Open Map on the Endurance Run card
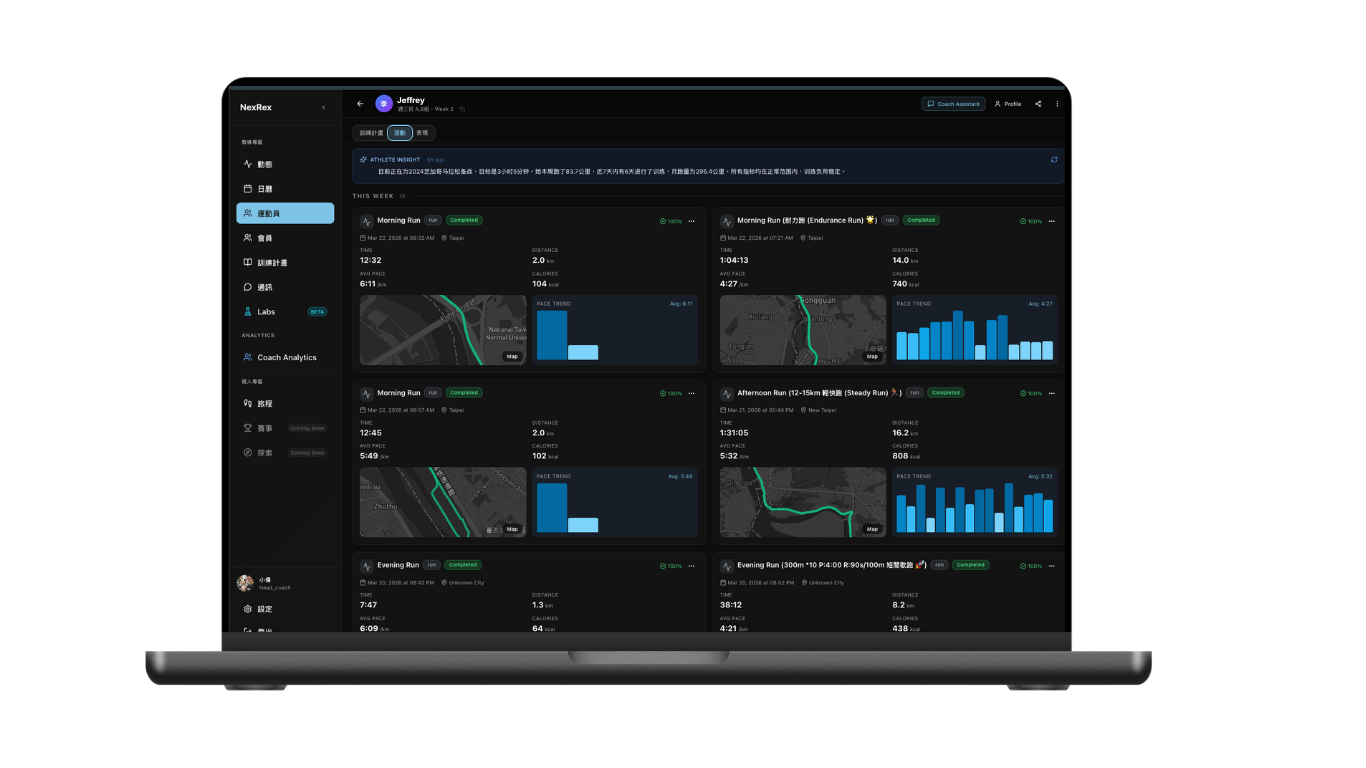This screenshot has height=768, width=1366. pyautogui.click(x=872, y=356)
